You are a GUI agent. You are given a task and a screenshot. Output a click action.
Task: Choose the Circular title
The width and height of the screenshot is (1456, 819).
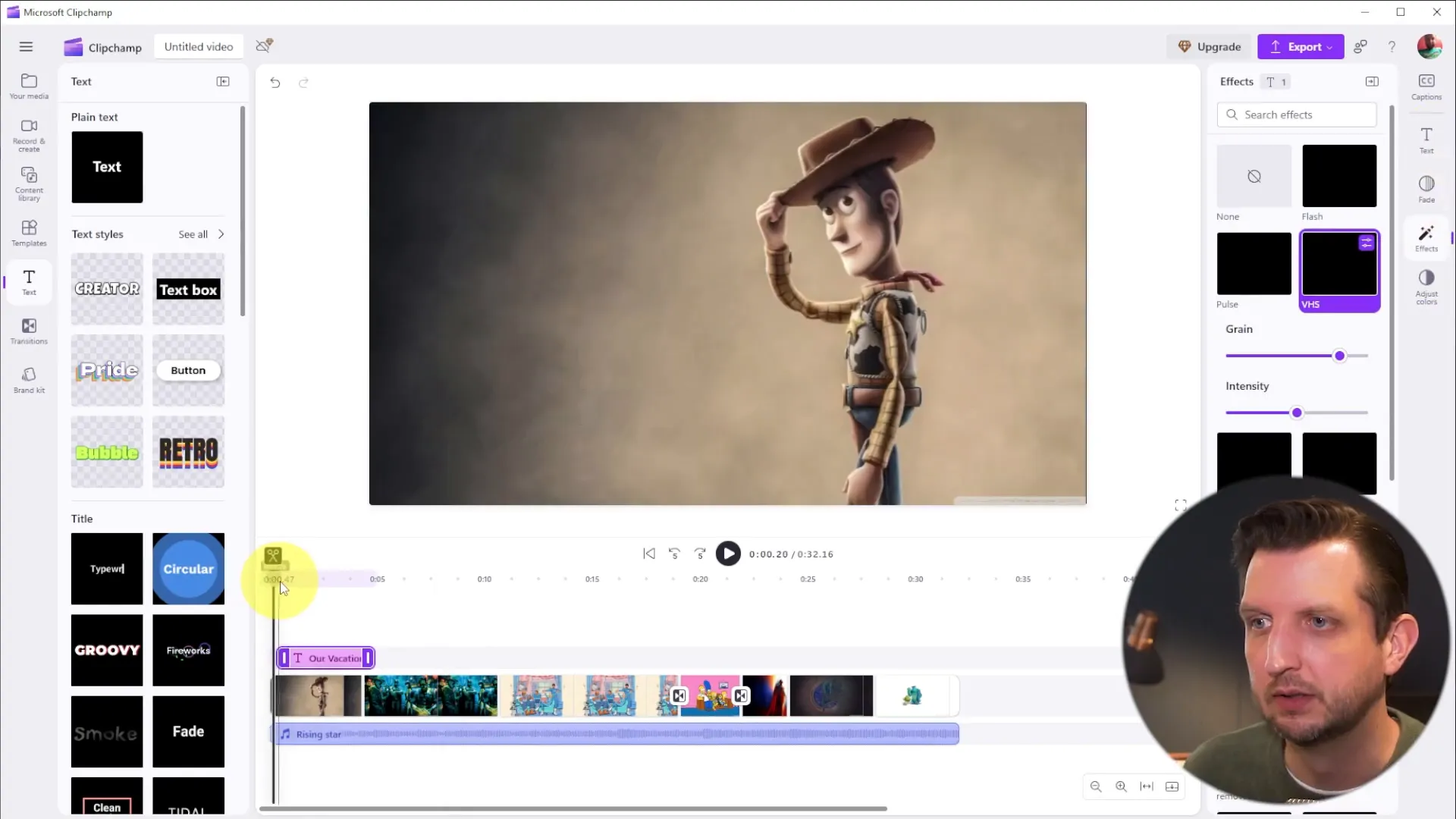188,569
